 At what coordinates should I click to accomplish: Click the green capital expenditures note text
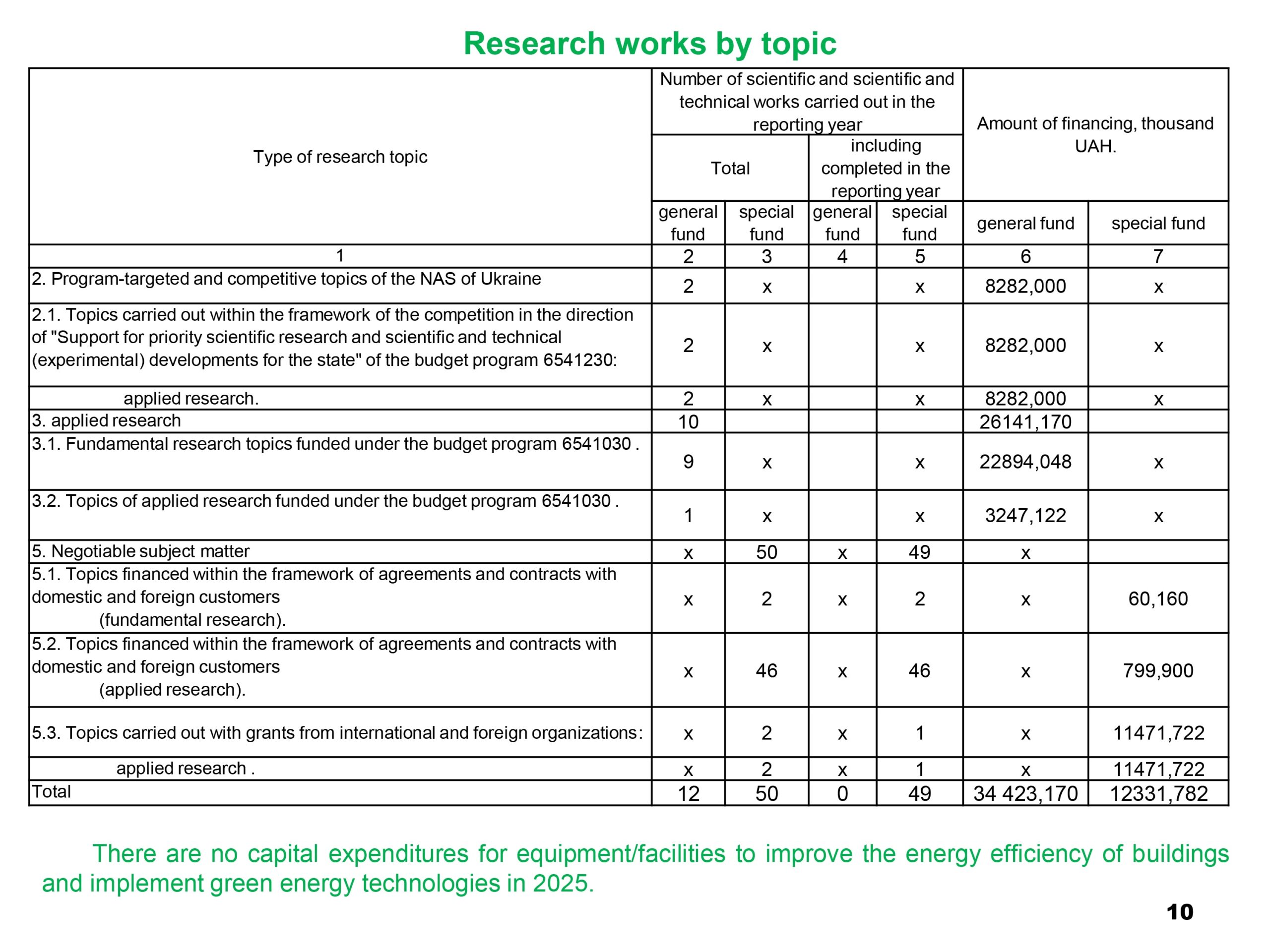click(635, 868)
